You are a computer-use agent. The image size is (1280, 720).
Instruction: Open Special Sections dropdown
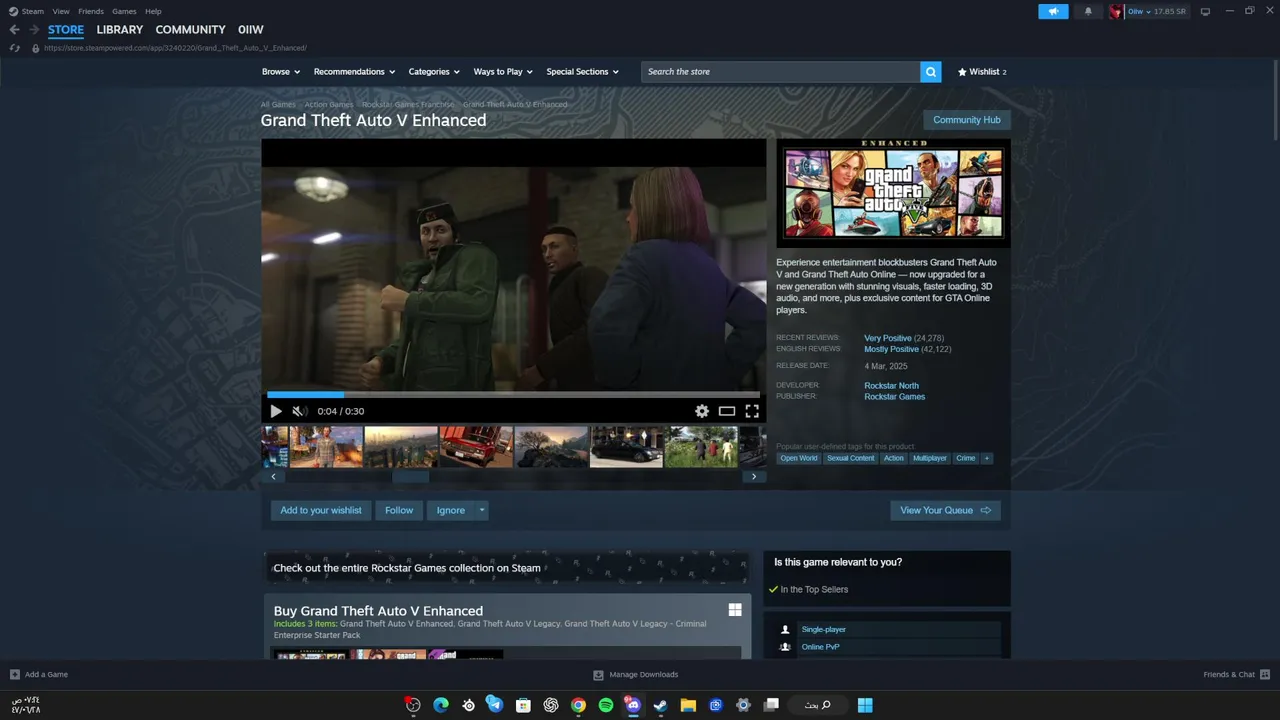[582, 72]
